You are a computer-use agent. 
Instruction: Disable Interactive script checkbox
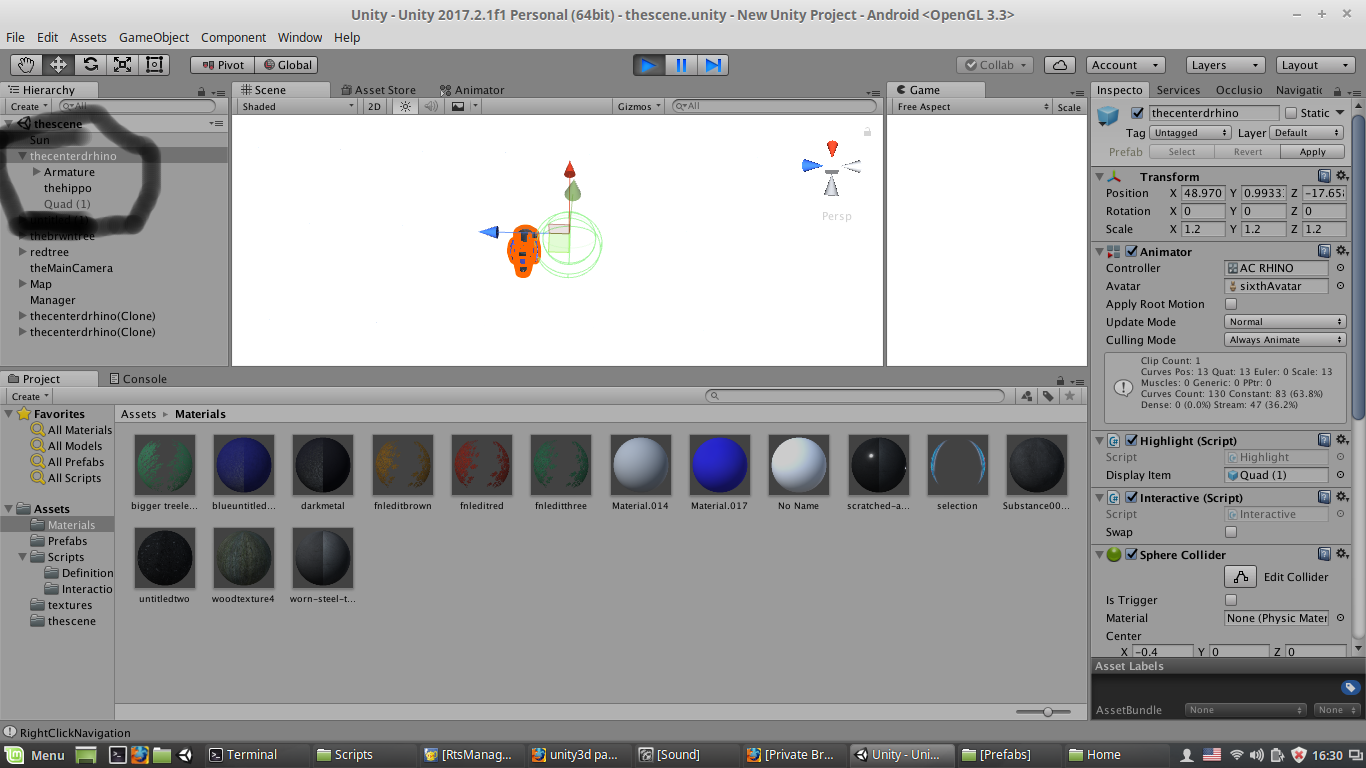[1131, 498]
